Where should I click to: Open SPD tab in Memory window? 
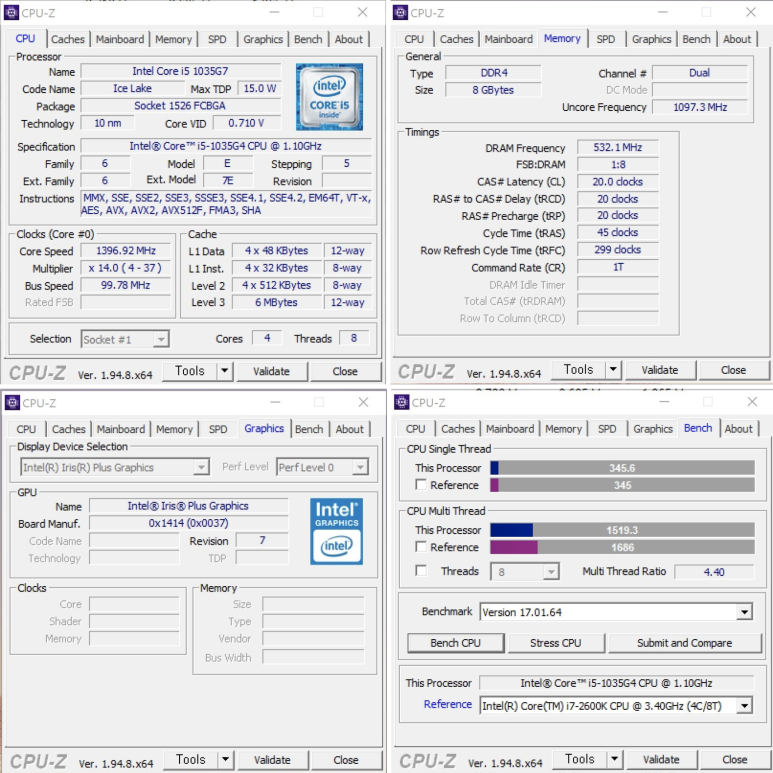click(x=605, y=39)
